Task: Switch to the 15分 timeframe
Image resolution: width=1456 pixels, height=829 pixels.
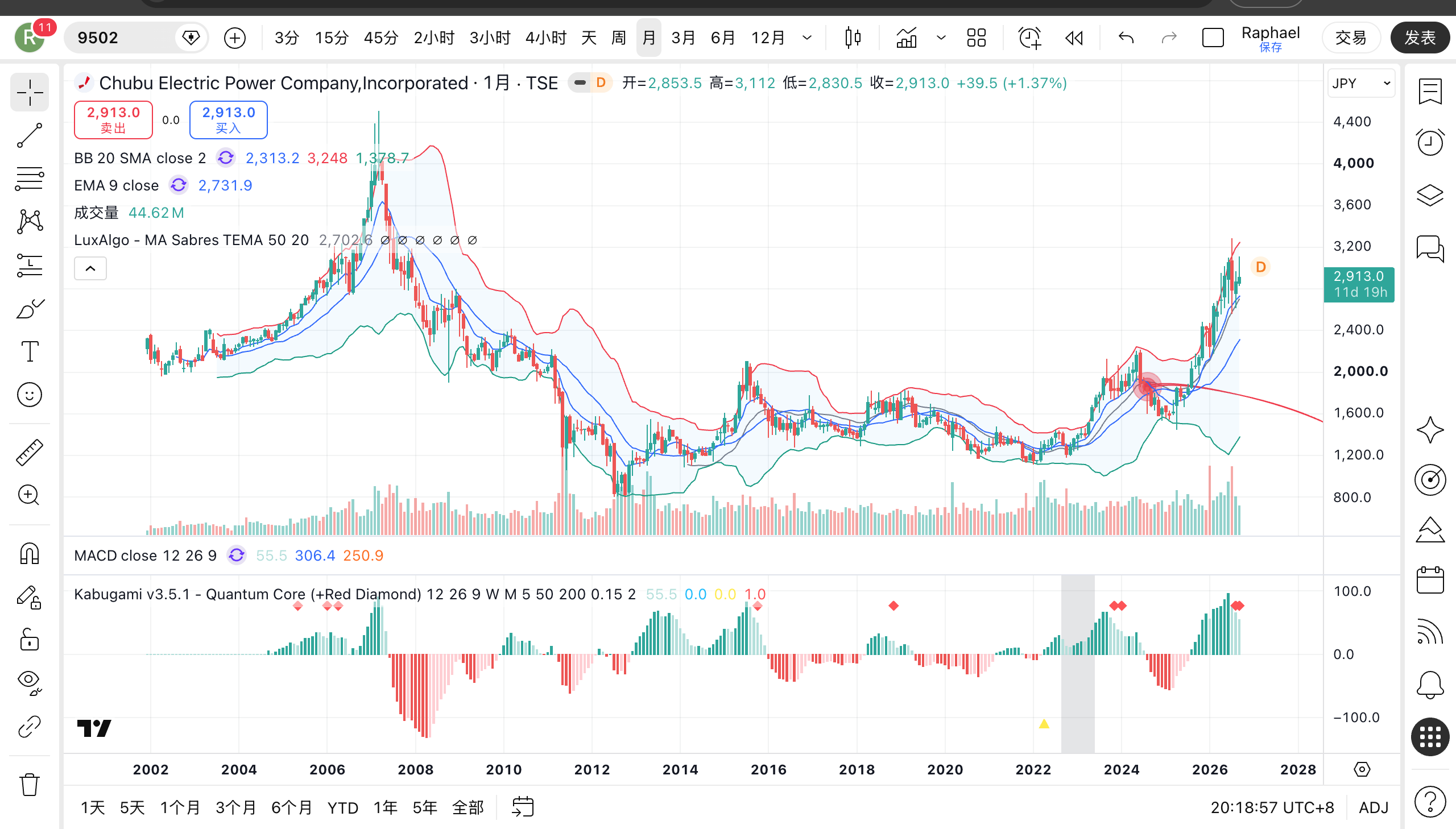Action: pos(332,38)
